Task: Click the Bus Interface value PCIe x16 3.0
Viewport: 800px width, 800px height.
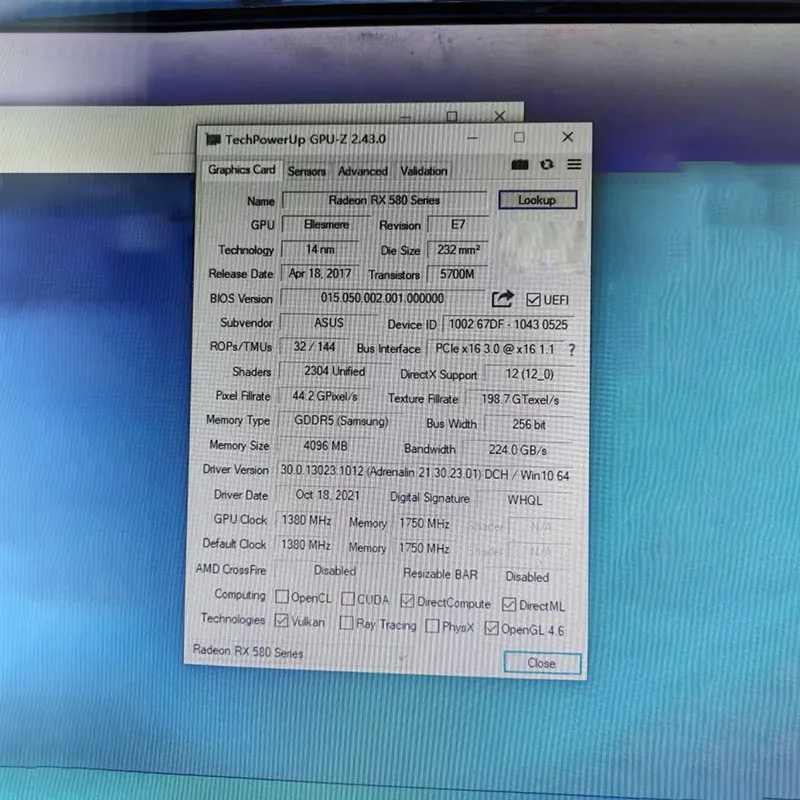Action: (x=495, y=349)
